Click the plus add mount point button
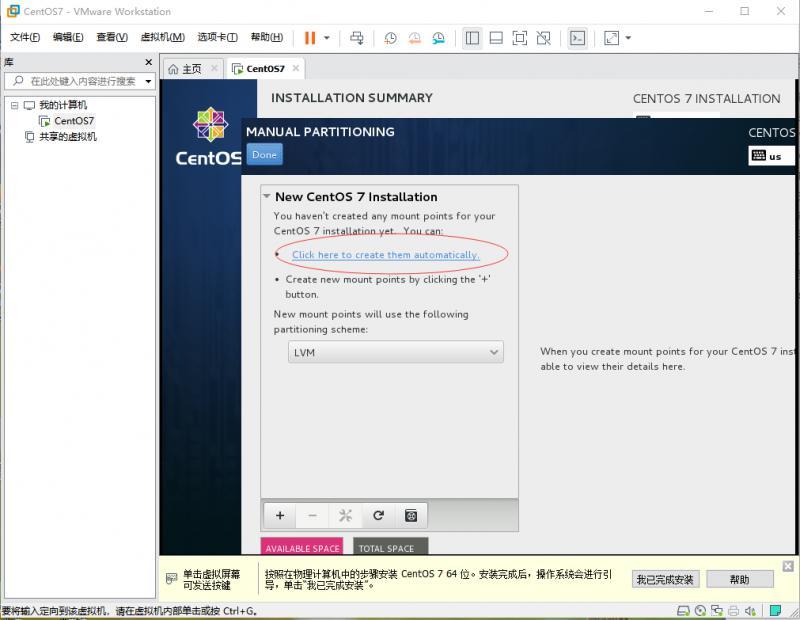This screenshot has width=800, height=620. pyautogui.click(x=280, y=515)
